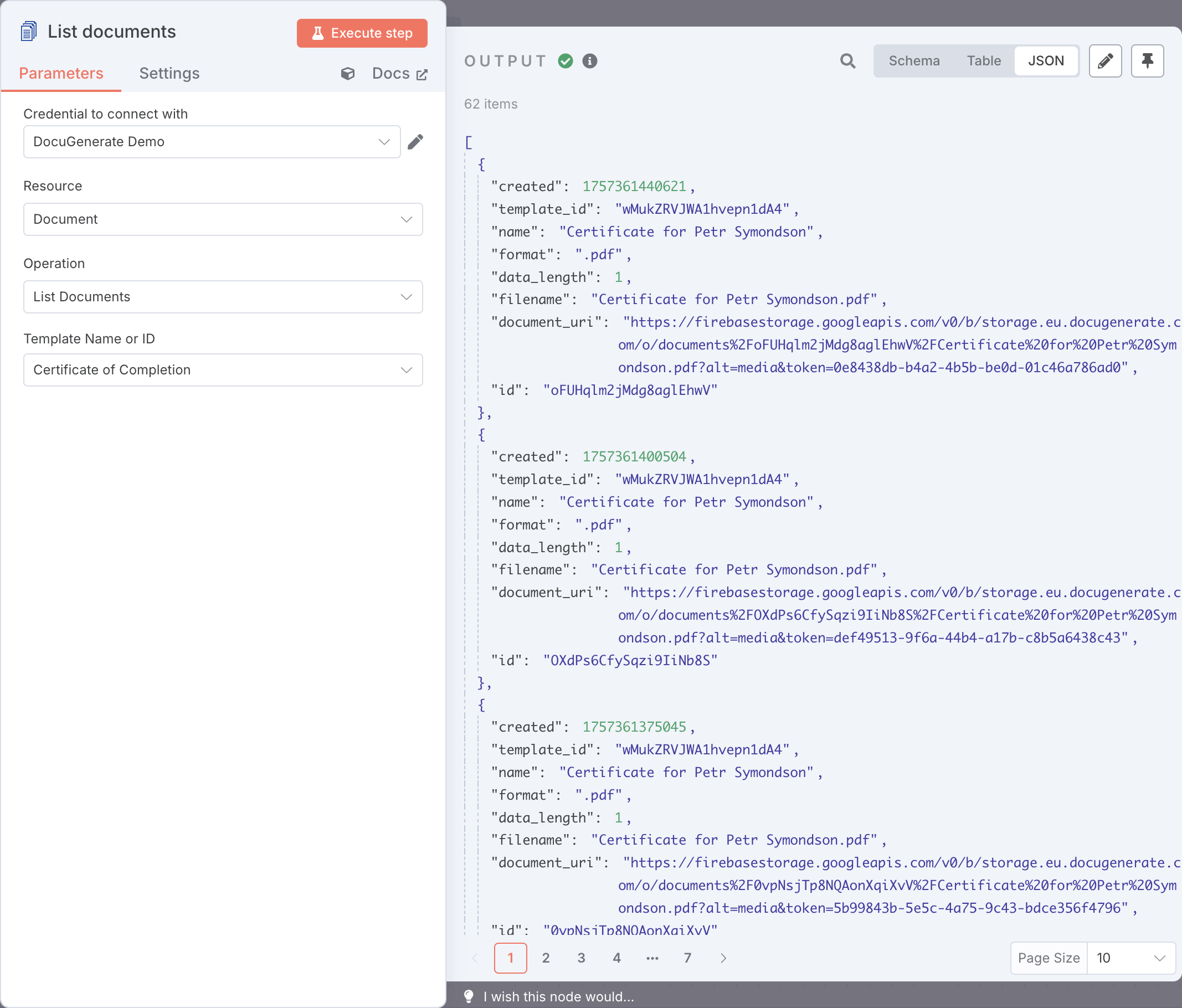Select the JSON output view
This screenshot has height=1008, width=1182.
pyautogui.click(x=1046, y=61)
